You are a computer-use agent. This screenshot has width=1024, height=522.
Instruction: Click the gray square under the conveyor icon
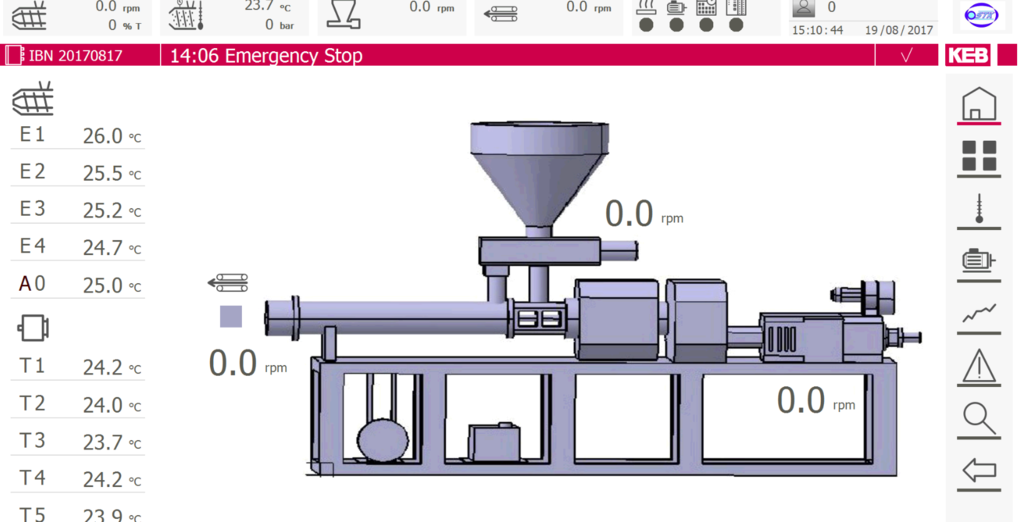[x=231, y=317]
